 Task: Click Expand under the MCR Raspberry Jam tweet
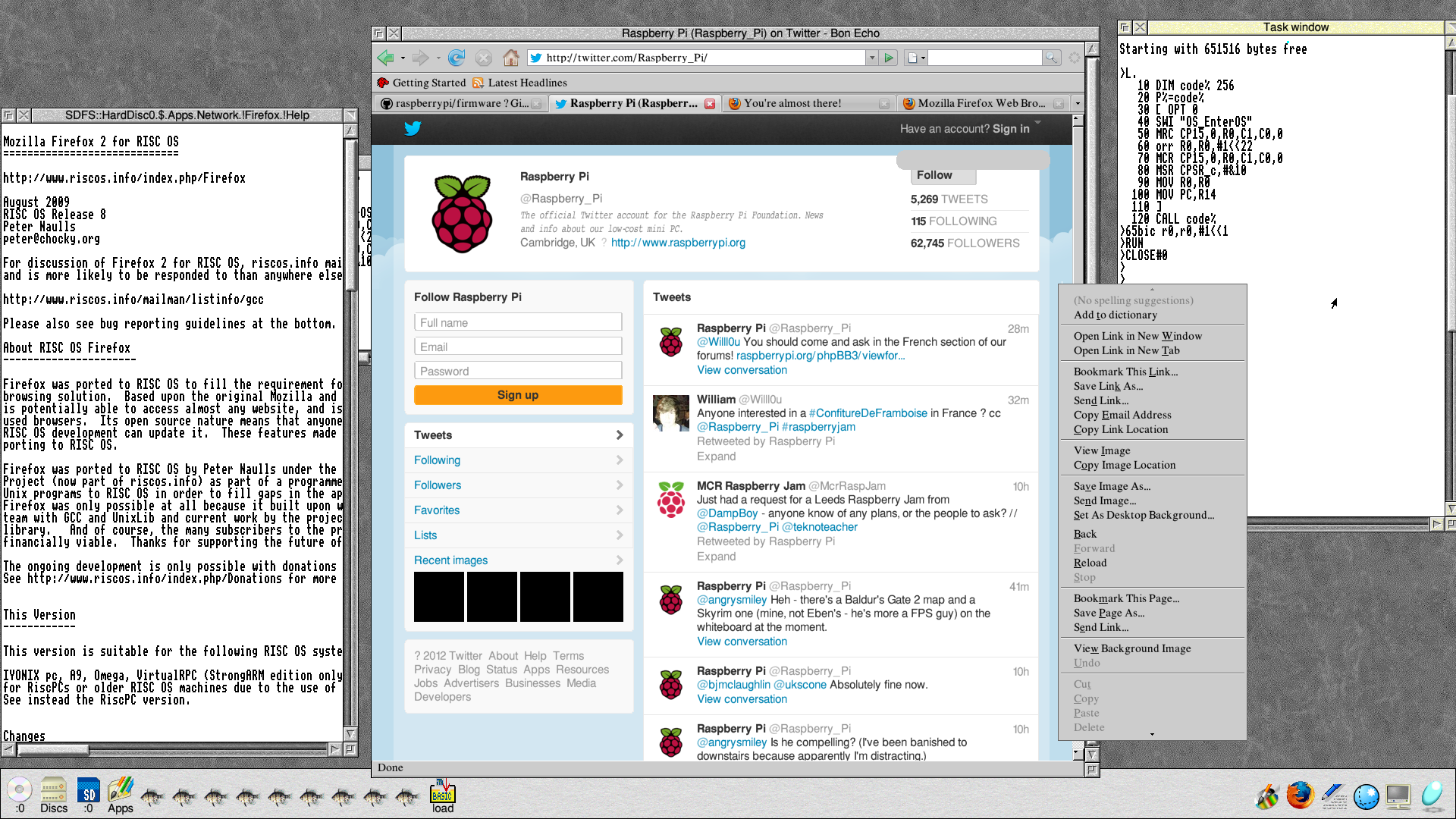coord(716,557)
